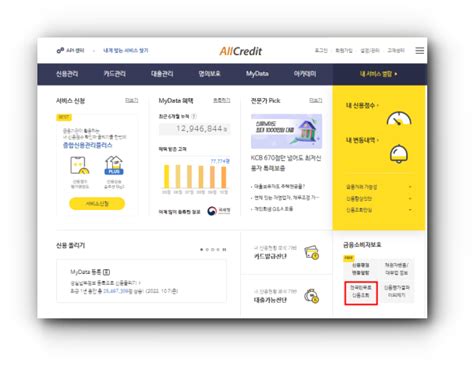This screenshot has height=365, width=474.
Task: Select the second carousel dot in 신용 올리기
Action: tap(207, 249)
